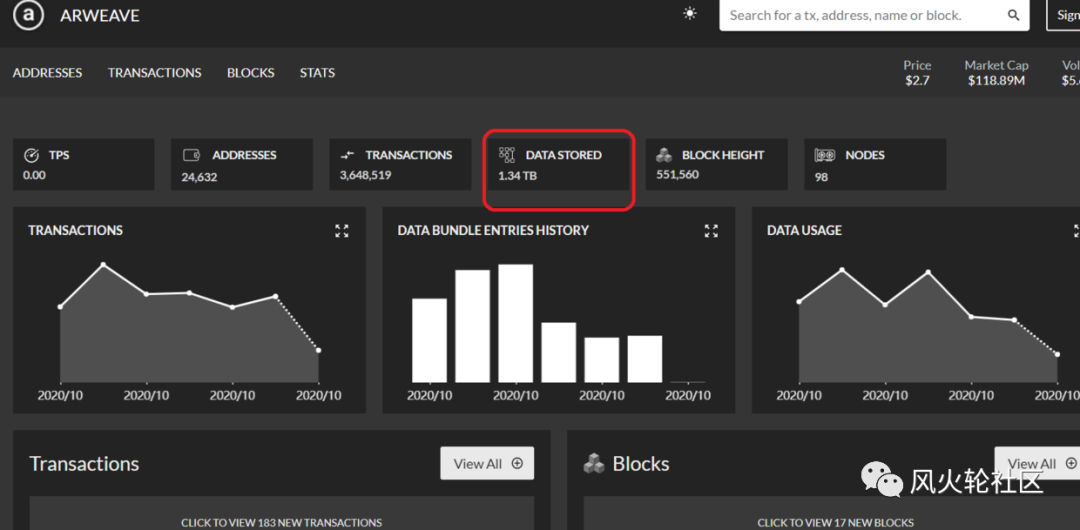Click the TPS gauge icon
Screen dimensions: 1080x530
[x=32, y=155]
